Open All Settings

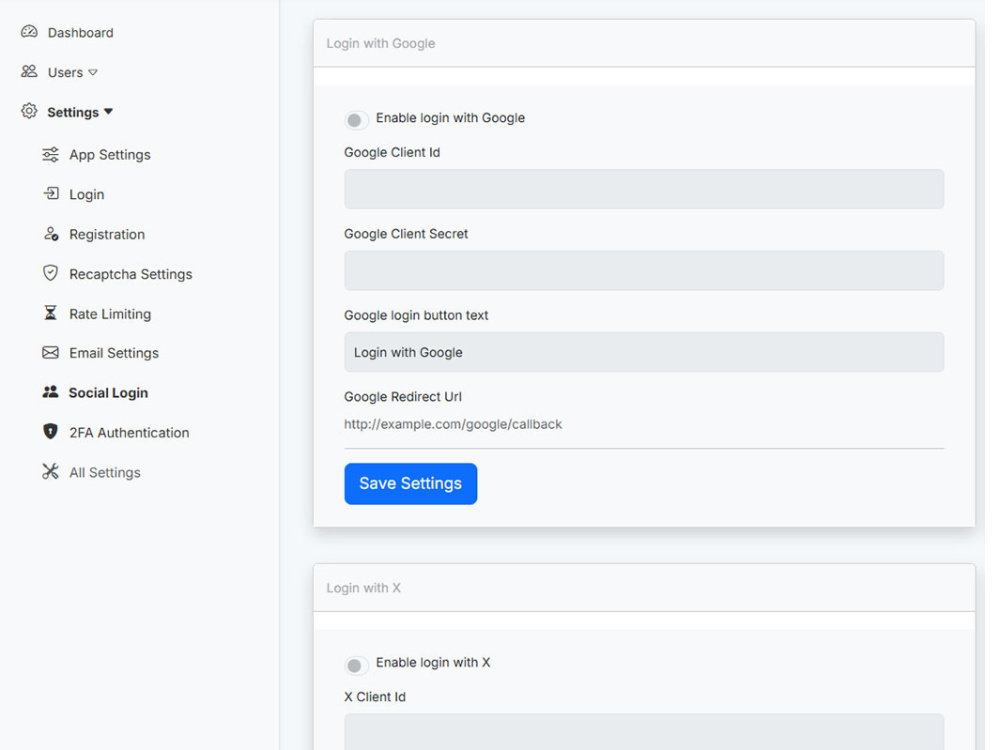pos(105,473)
